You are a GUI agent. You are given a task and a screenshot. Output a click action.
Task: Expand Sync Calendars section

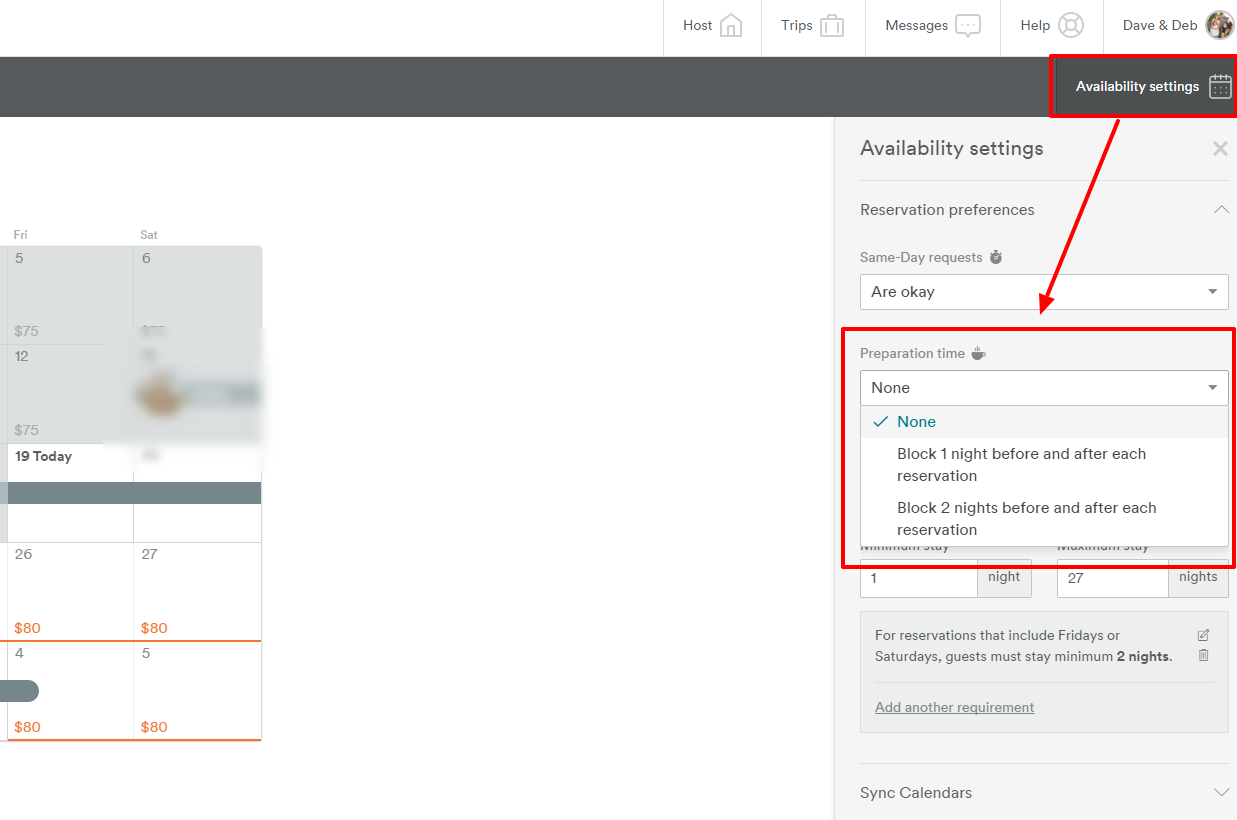[1220, 792]
